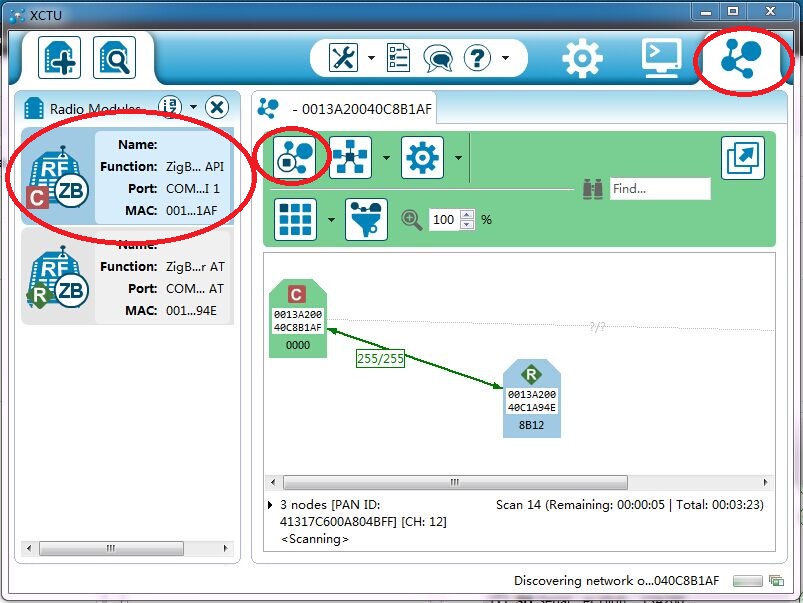This screenshot has width=803, height=603.
Task: Switch to table view grid icon
Action: click(295, 220)
